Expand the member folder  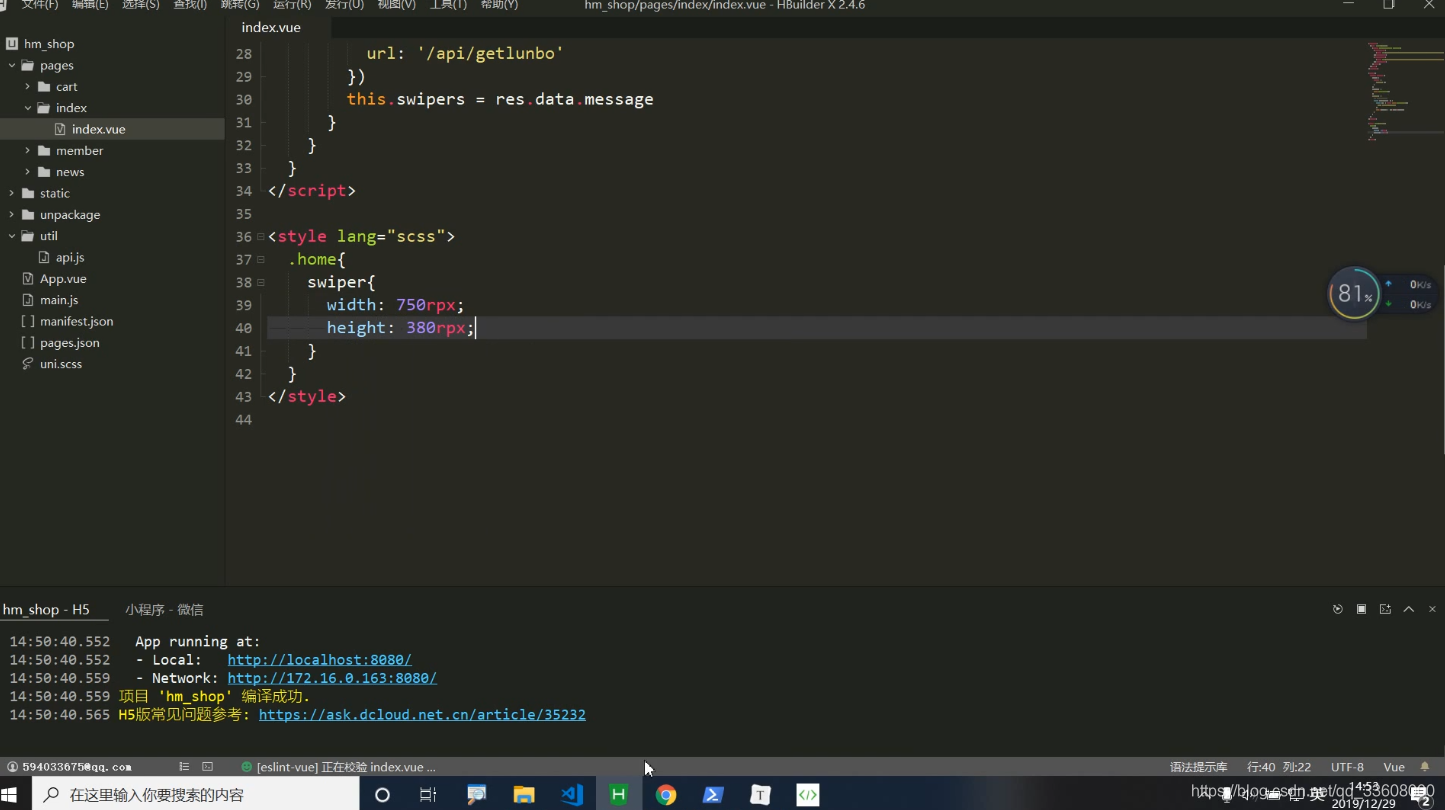point(28,151)
